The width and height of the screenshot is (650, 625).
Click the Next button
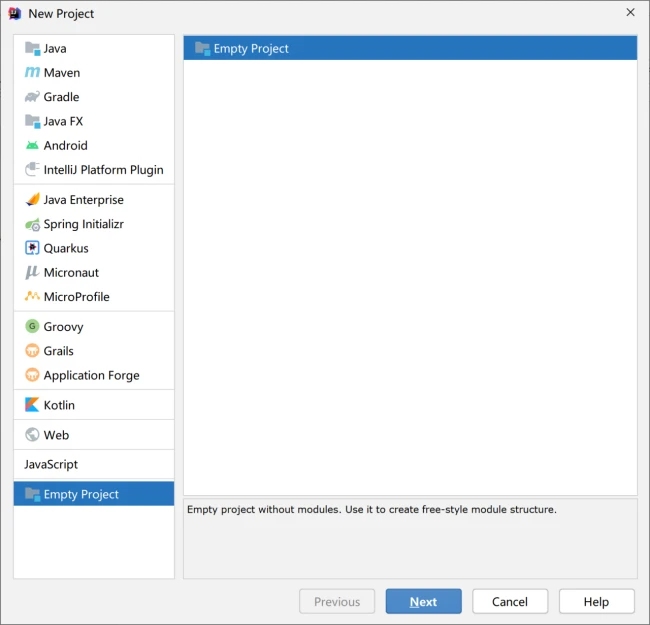click(423, 601)
